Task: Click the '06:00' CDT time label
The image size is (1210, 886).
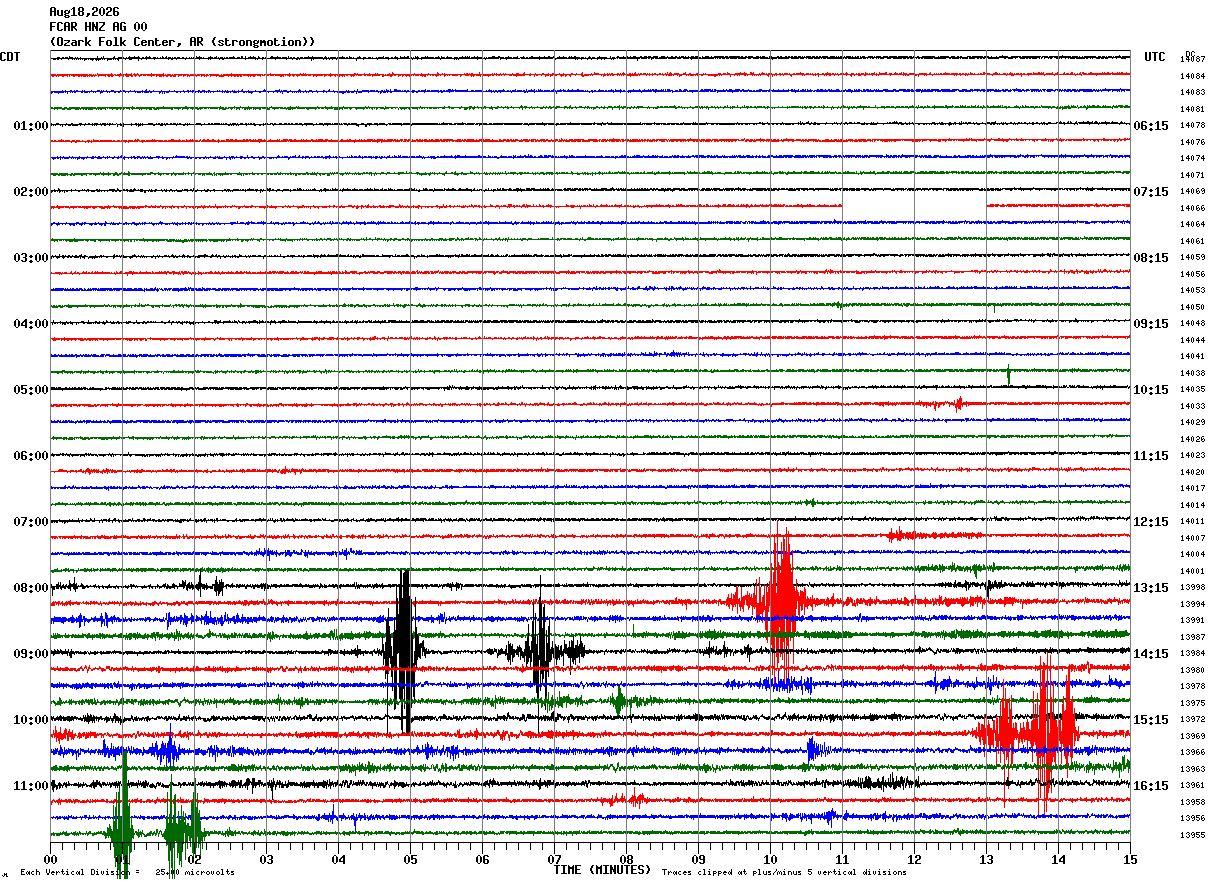Action: (x=30, y=456)
